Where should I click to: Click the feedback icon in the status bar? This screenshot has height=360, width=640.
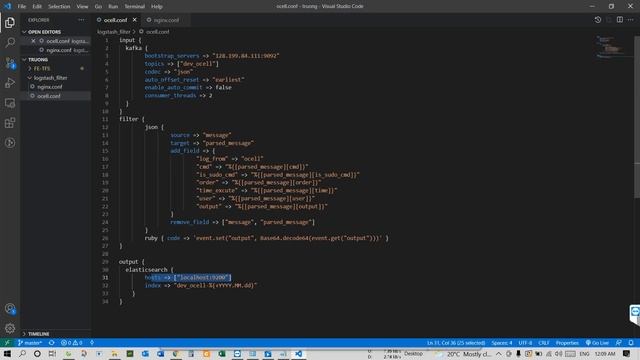[x=619, y=343]
